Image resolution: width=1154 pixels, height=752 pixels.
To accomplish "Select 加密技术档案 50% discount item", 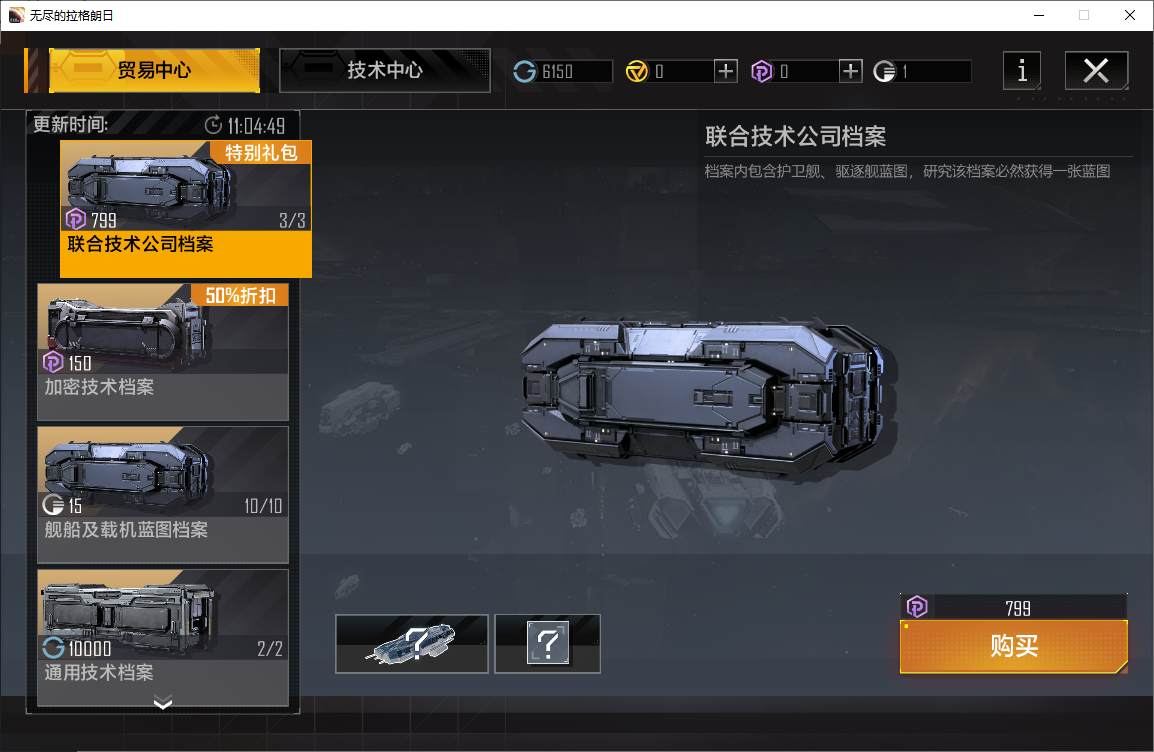I will pos(163,352).
